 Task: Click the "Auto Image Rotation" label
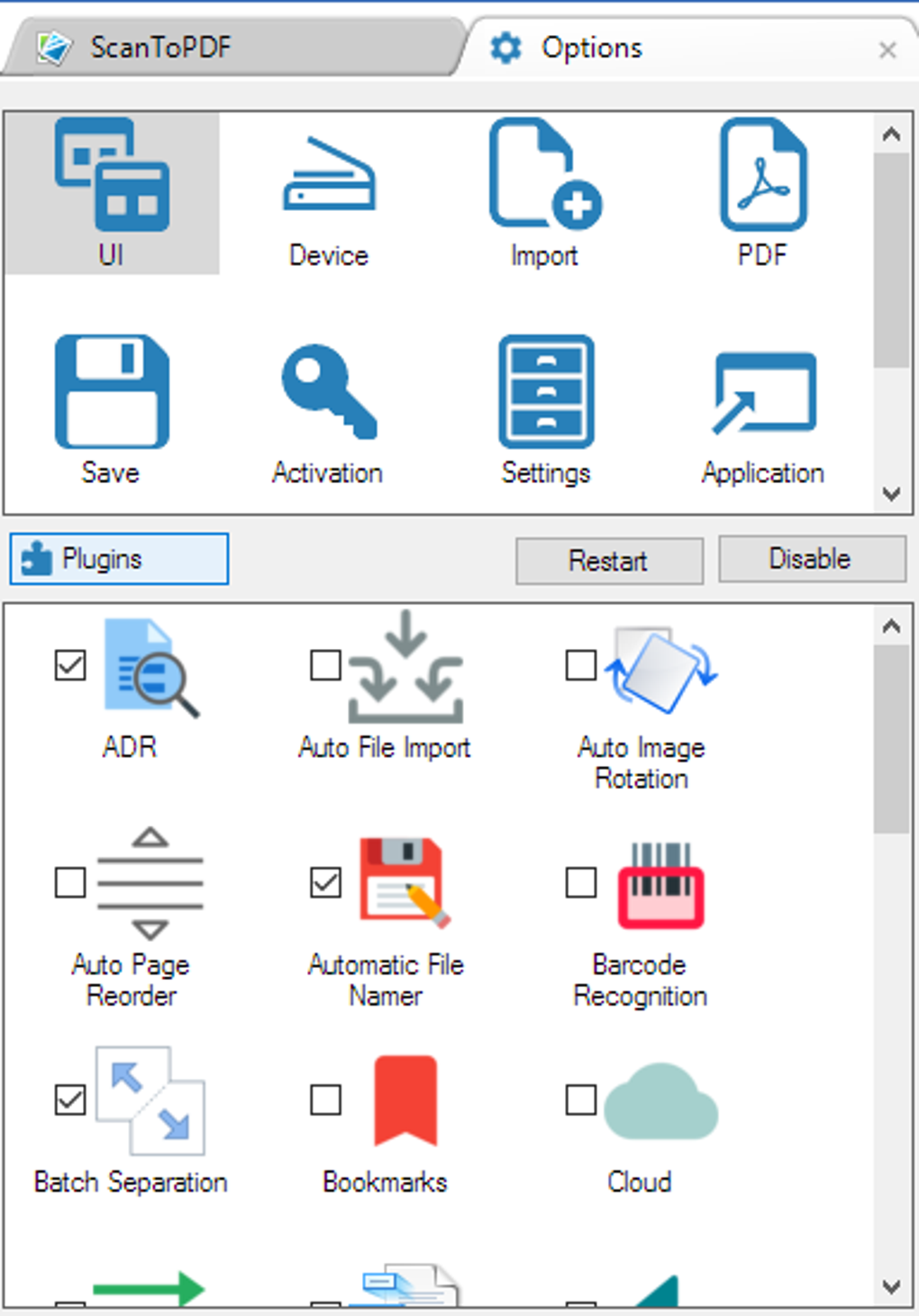point(641,763)
